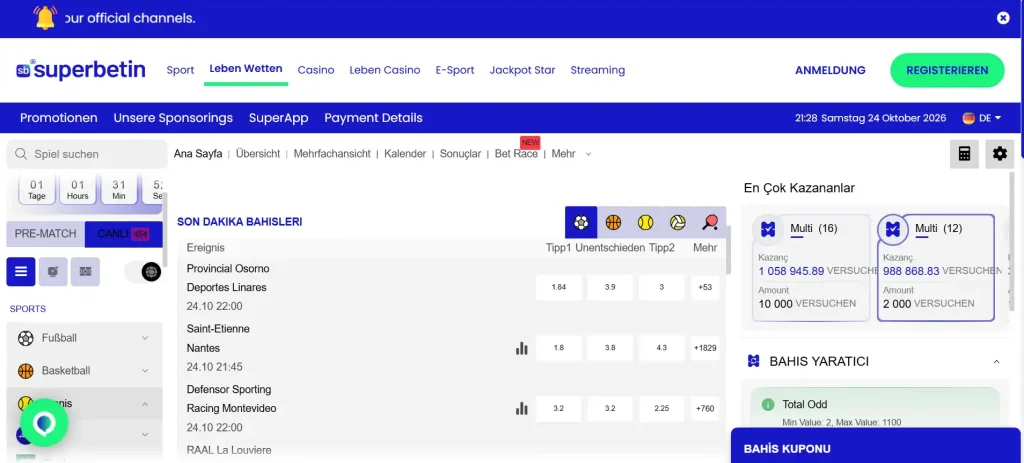Go to Ana Sayfa

[198, 154]
